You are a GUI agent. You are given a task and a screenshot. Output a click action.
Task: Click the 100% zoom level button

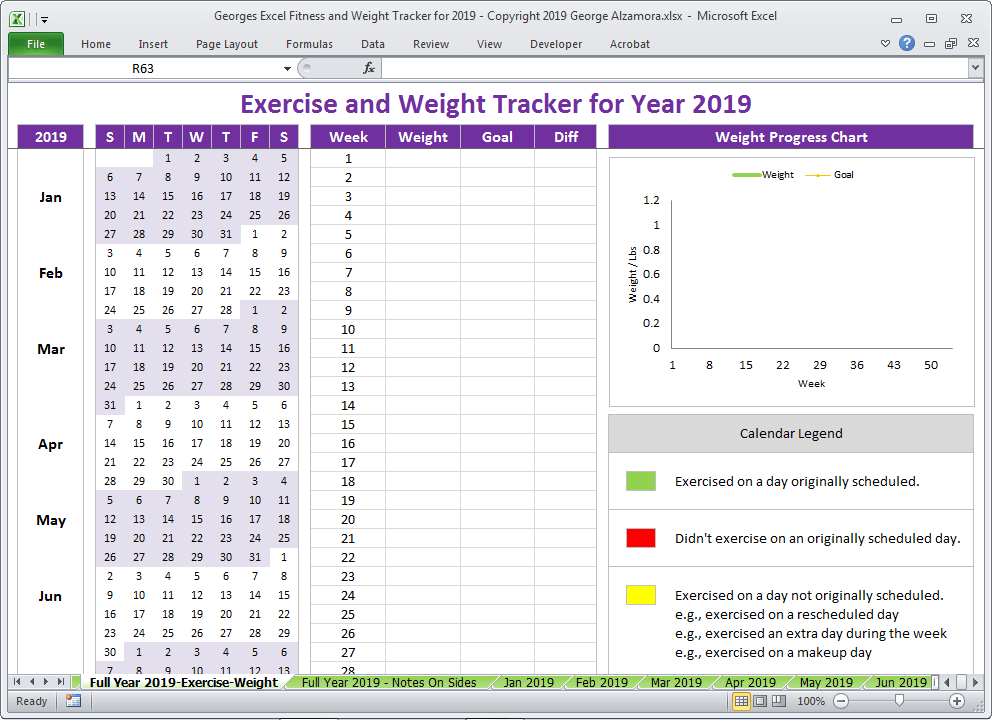click(x=810, y=701)
